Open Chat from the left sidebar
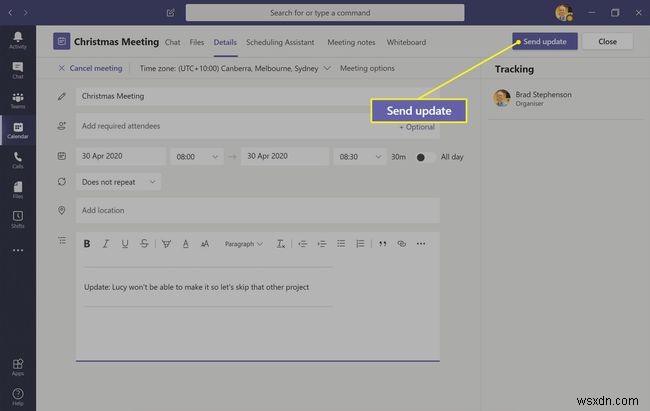 click(18, 71)
